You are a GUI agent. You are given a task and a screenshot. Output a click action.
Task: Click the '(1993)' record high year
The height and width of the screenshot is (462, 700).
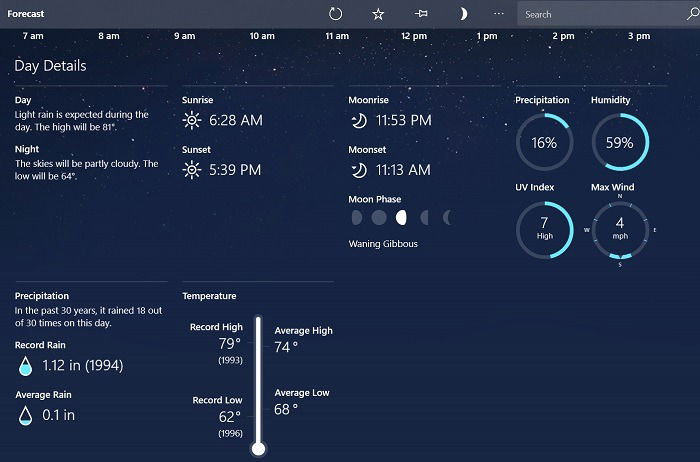(x=230, y=360)
